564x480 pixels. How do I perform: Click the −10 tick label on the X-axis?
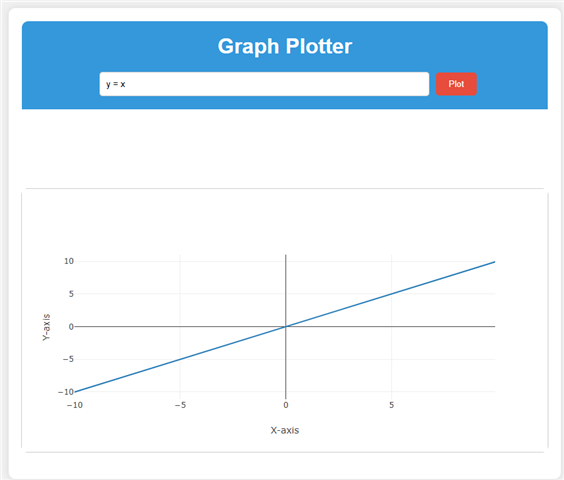74,405
